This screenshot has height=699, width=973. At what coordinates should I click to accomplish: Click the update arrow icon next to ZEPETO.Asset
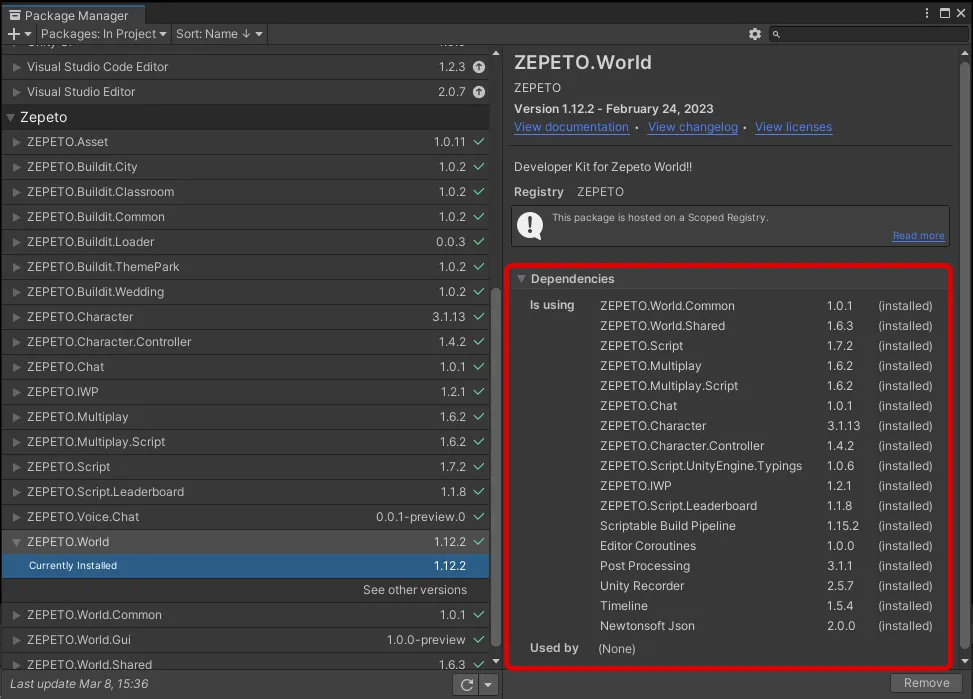477,142
